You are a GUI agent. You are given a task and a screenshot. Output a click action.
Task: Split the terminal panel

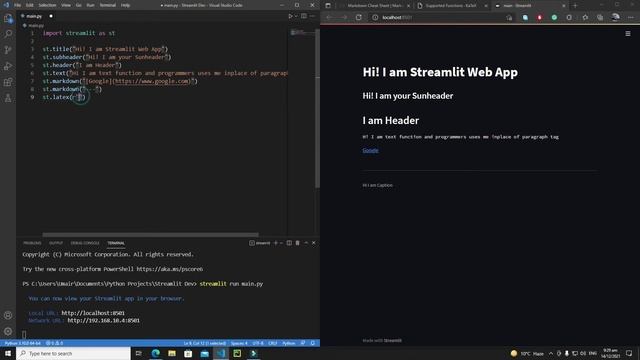[289, 243]
